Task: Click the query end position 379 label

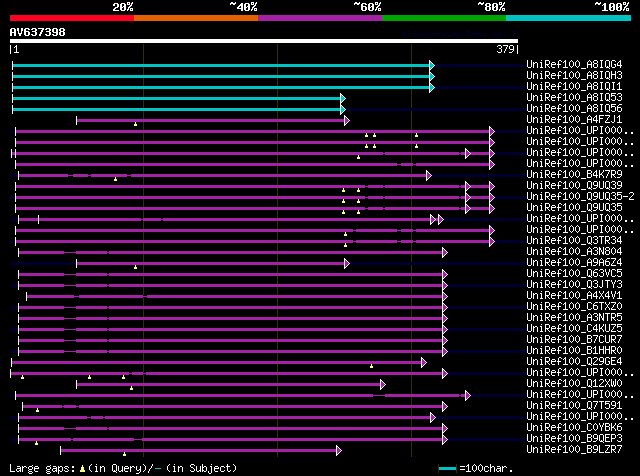Action: point(505,49)
